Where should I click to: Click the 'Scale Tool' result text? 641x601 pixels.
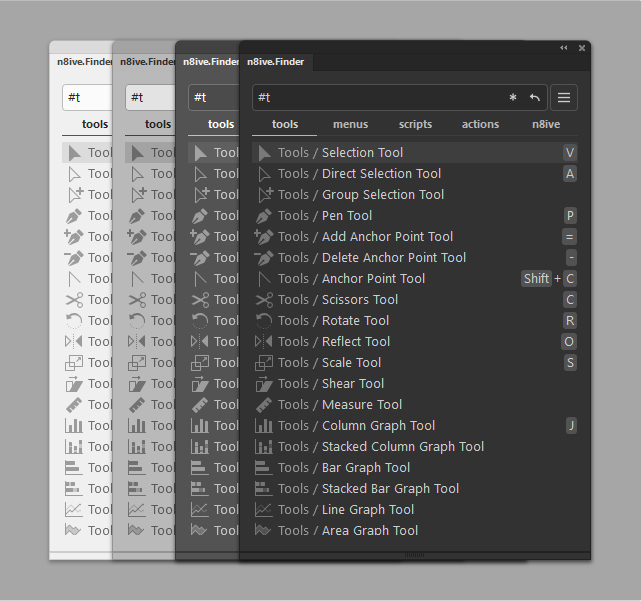pos(351,363)
